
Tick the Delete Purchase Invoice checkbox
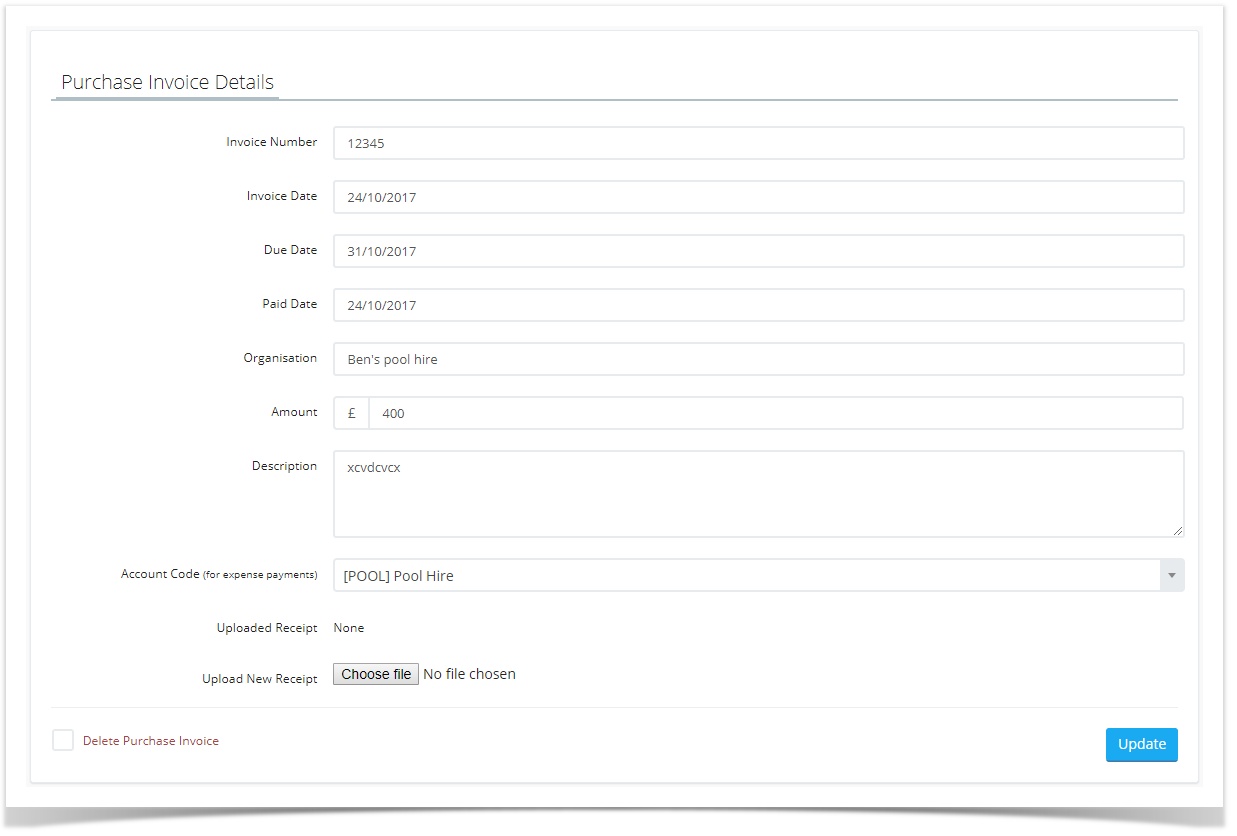pyautogui.click(x=63, y=740)
